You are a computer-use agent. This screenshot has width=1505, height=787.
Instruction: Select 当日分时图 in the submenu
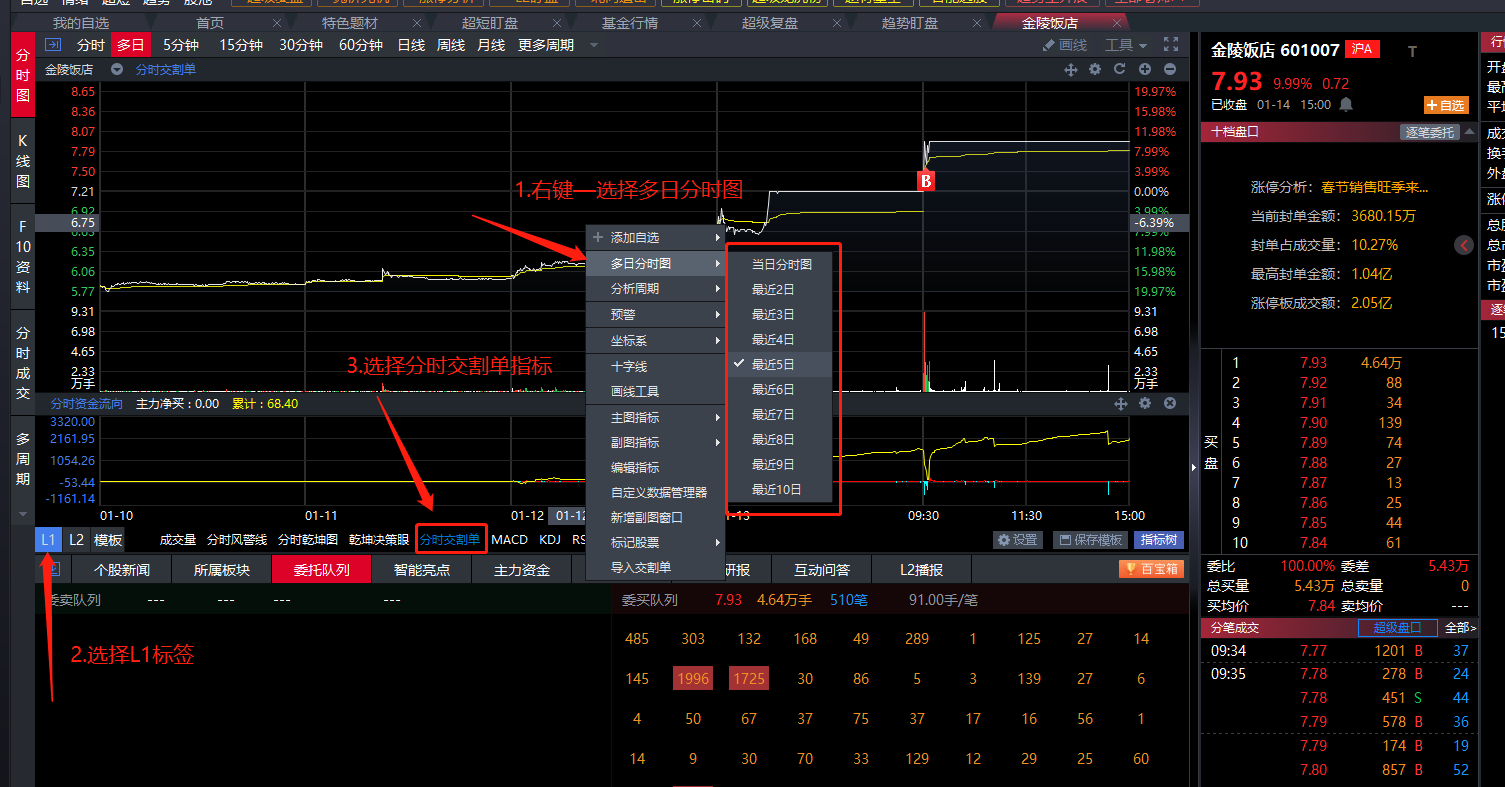(x=780, y=264)
